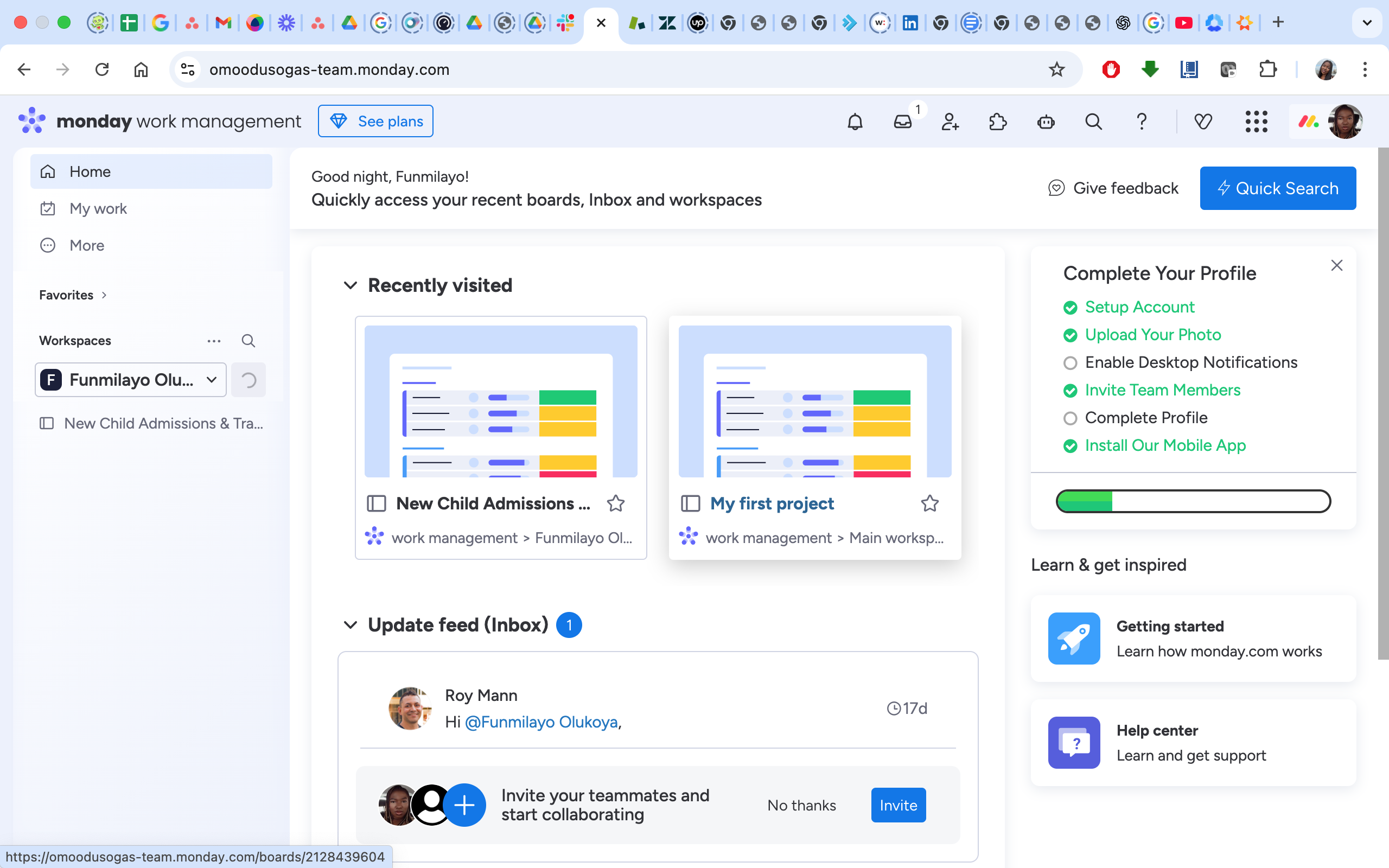Collapse the Update feed (Inbox) section

(350, 624)
